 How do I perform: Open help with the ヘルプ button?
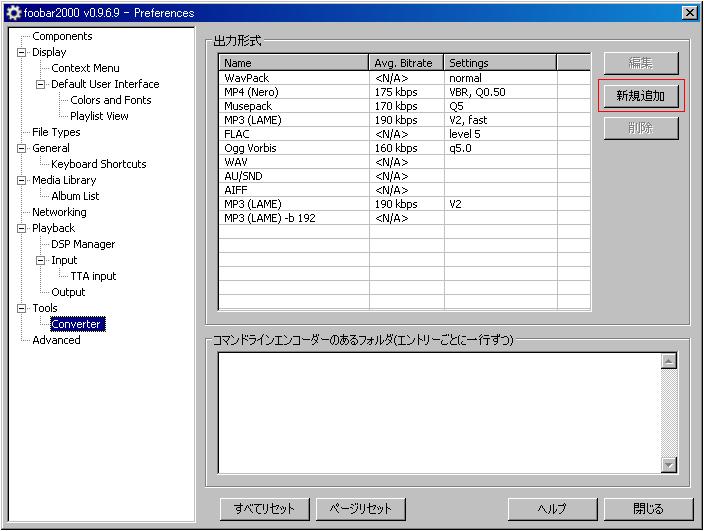[x=552, y=509]
